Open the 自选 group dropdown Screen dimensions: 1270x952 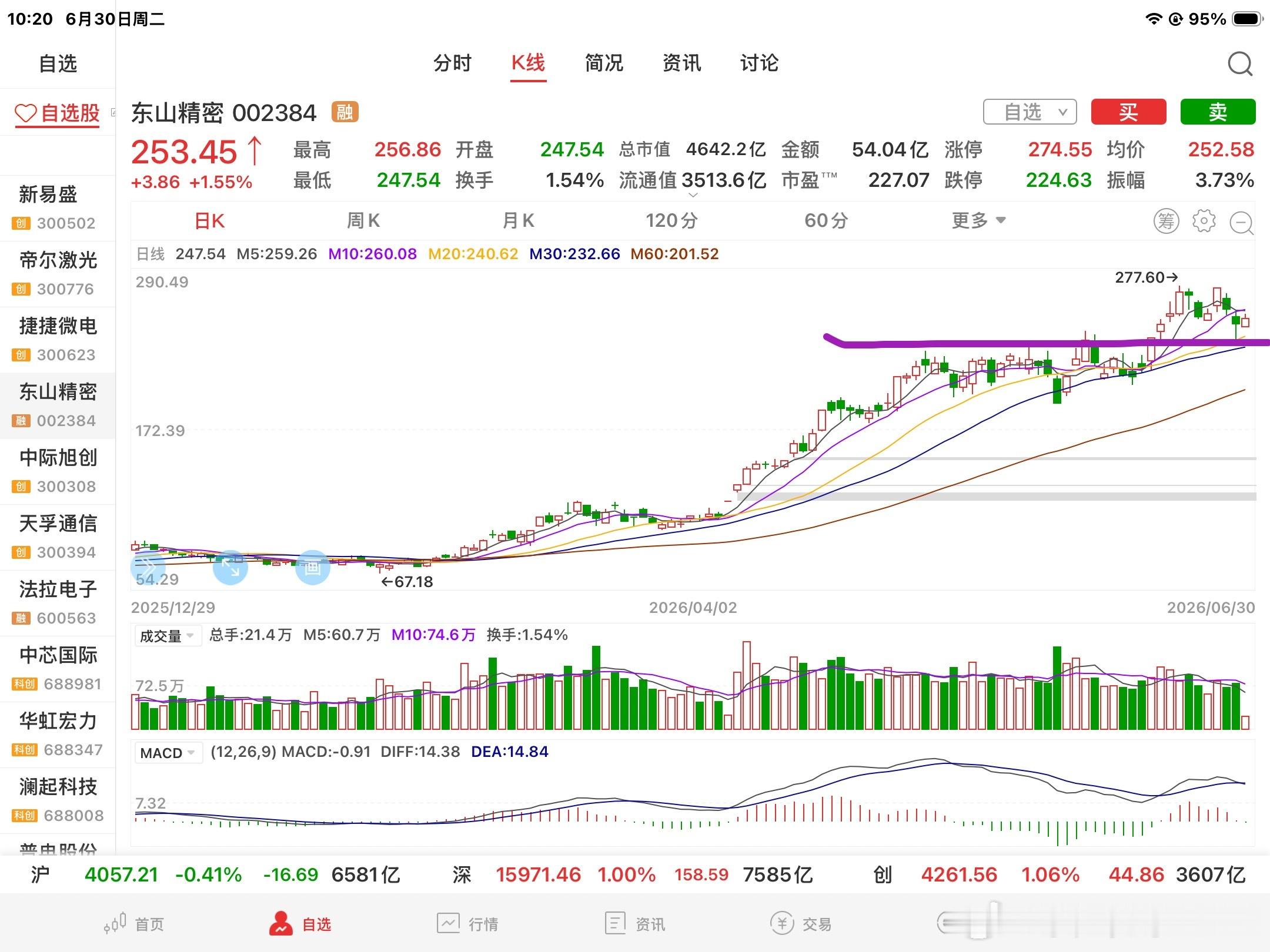[1030, 112]
